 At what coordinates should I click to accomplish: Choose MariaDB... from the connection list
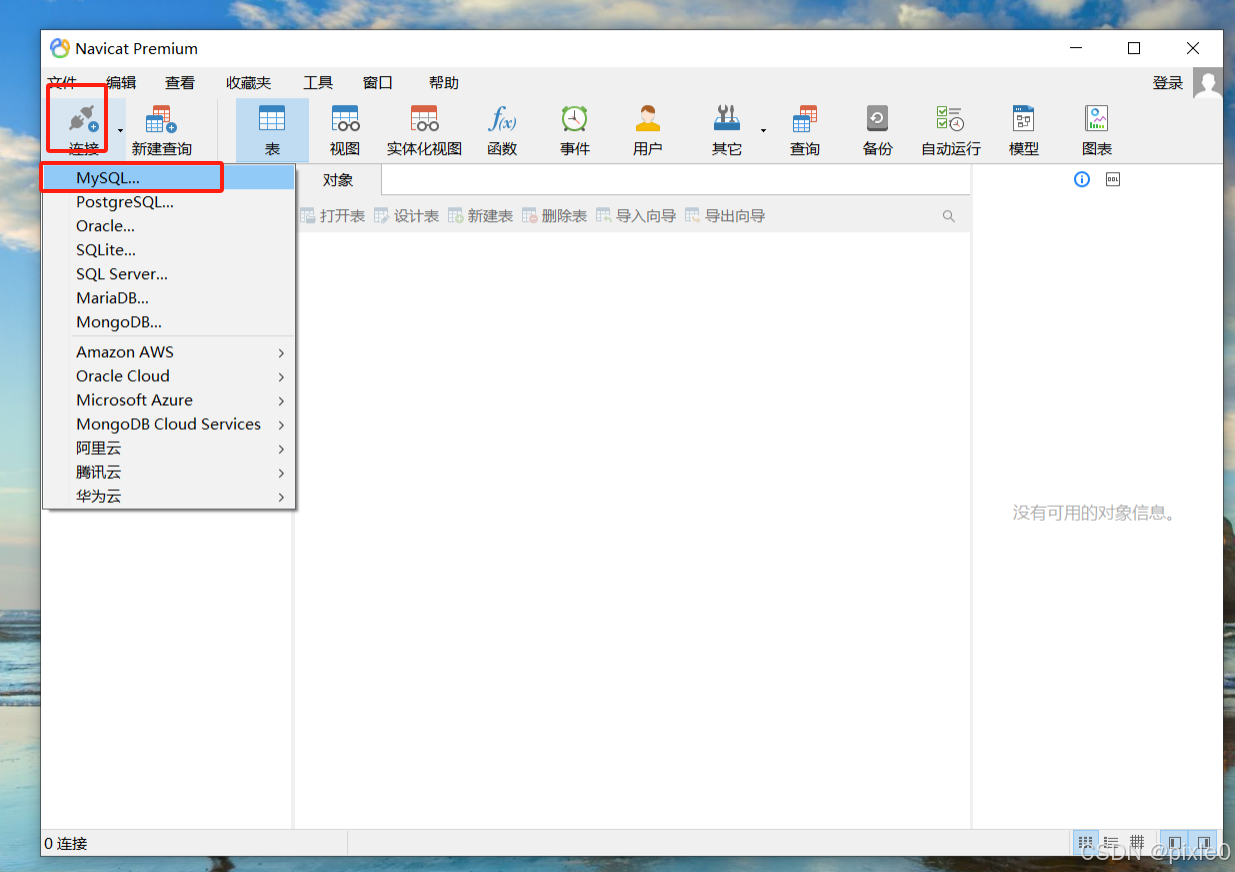click(169, 298)
